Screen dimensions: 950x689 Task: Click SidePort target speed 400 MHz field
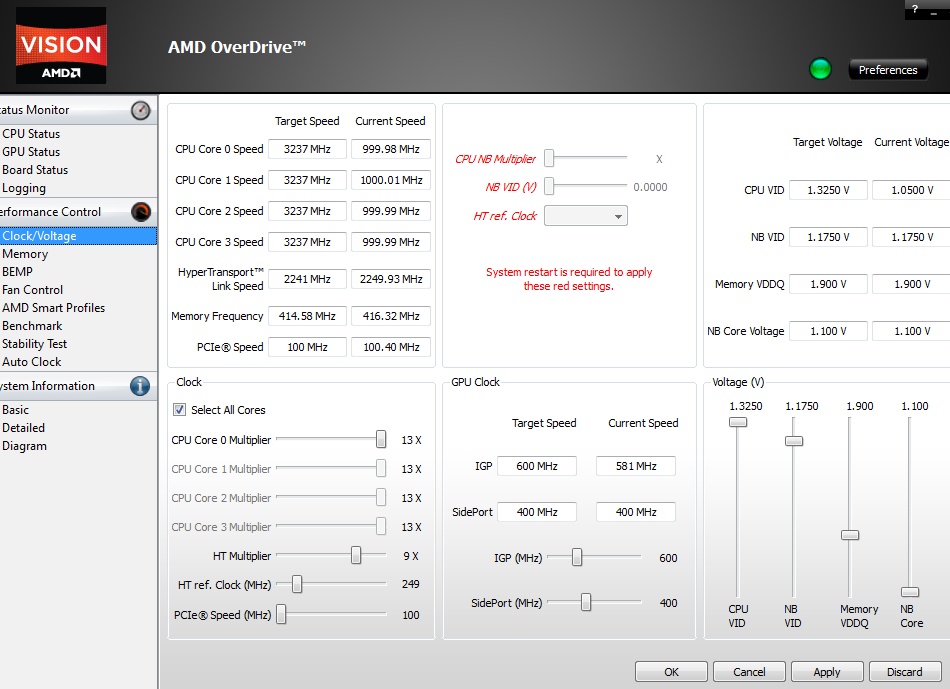click(x=537, y=512)
